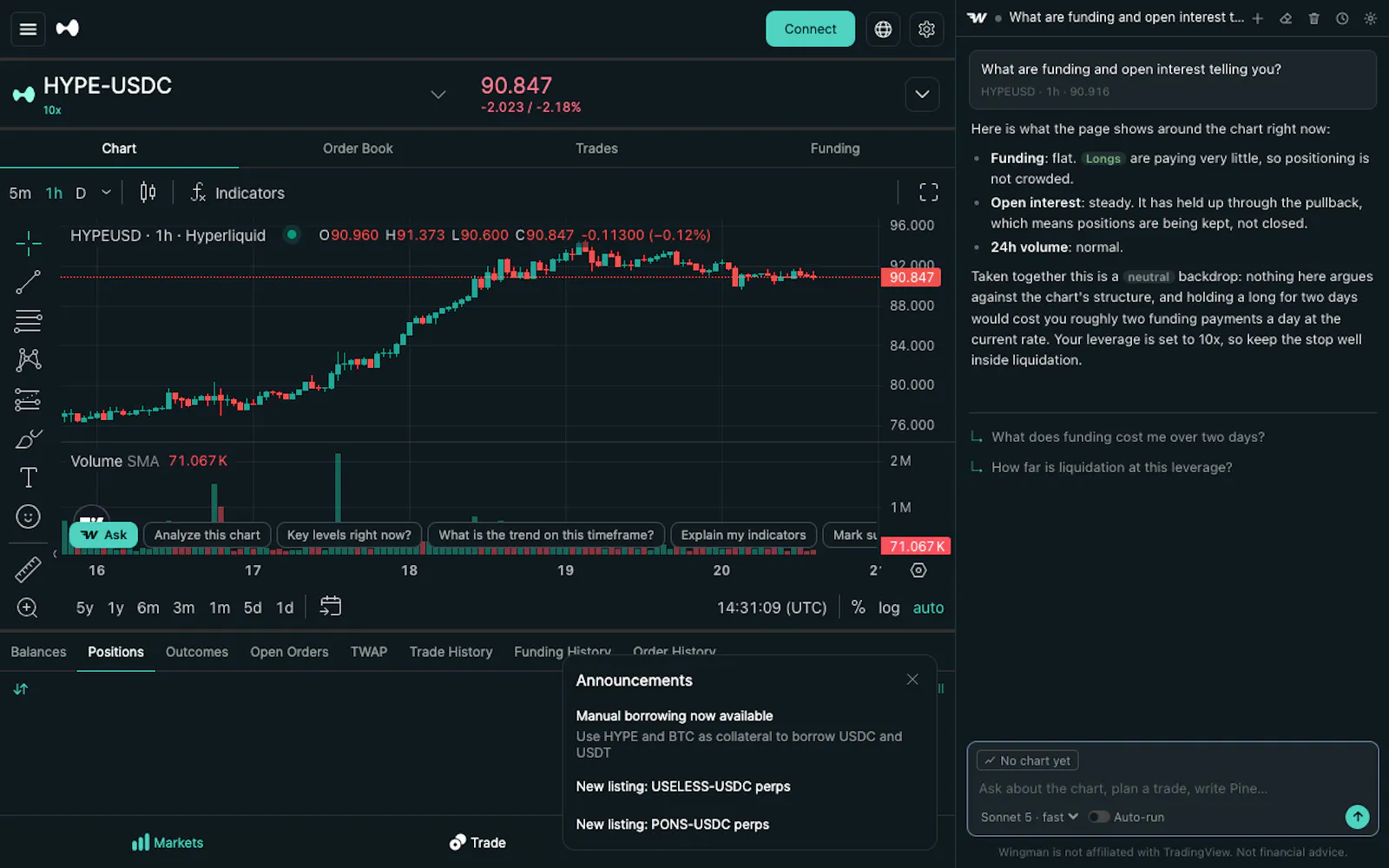The height and width of the screenshot is (868, 1389).
Task: Select the zoom in tool
Action: point(28,608)
